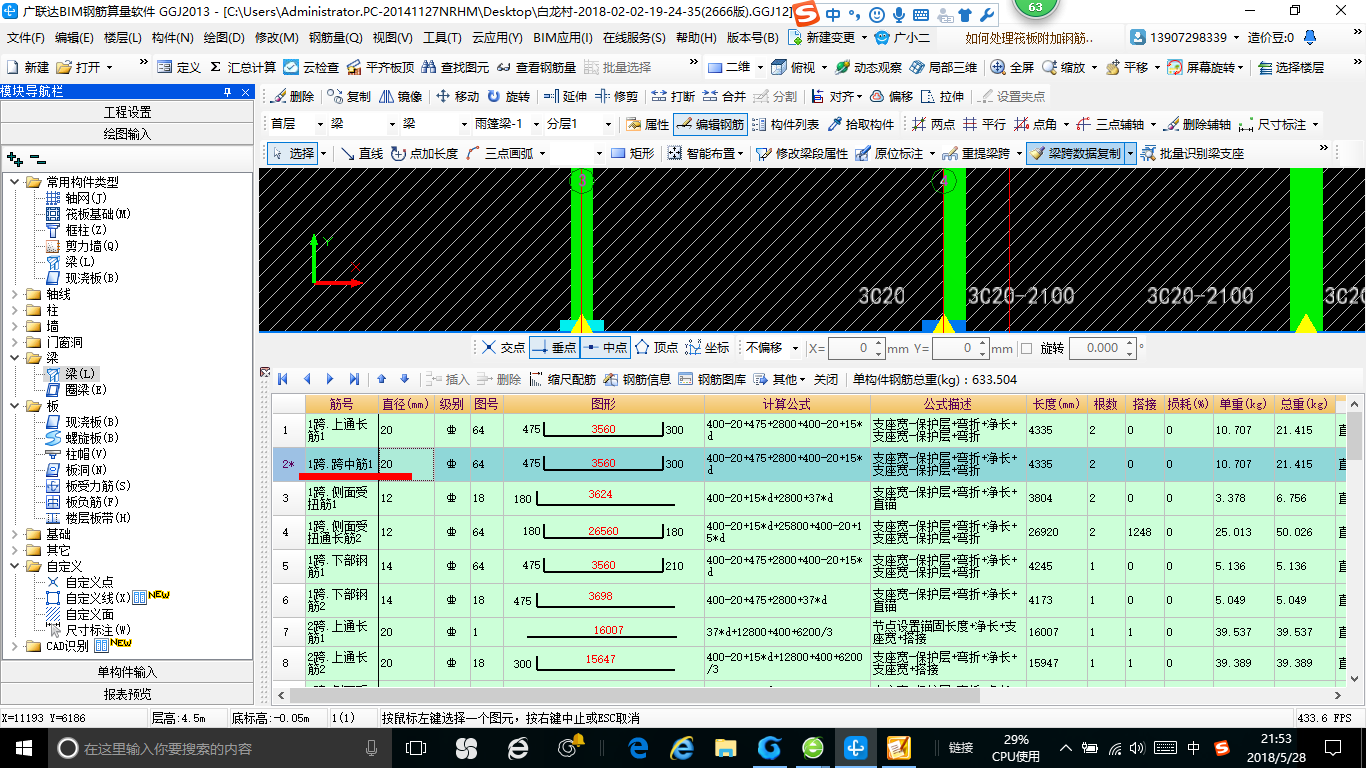Click 原位标注 in-place annotation tool
The width and height of the screenshot is (1366, 768).
click(x=889, y=153)
